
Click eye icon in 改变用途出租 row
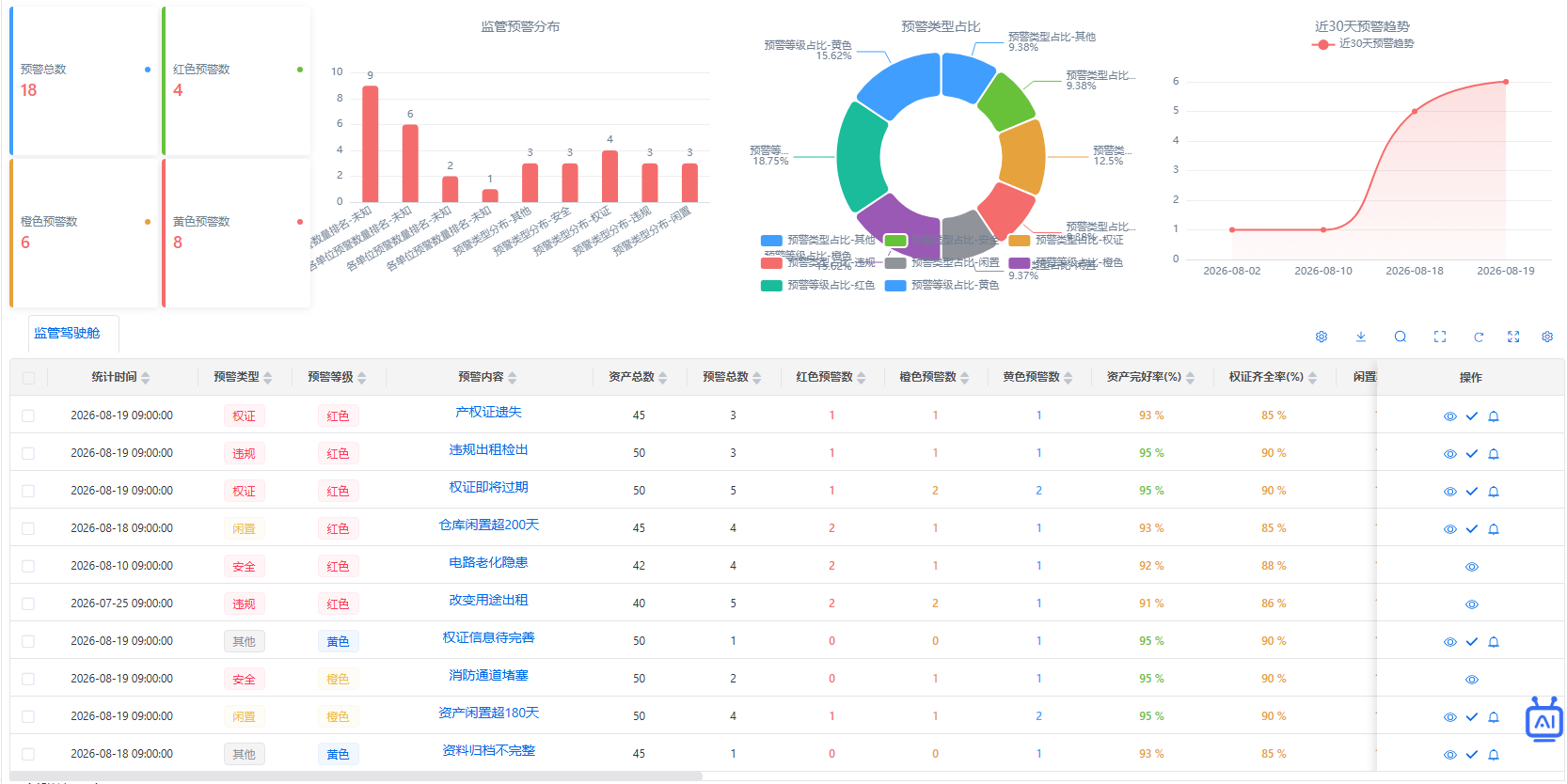click(x=1472, y=604)
